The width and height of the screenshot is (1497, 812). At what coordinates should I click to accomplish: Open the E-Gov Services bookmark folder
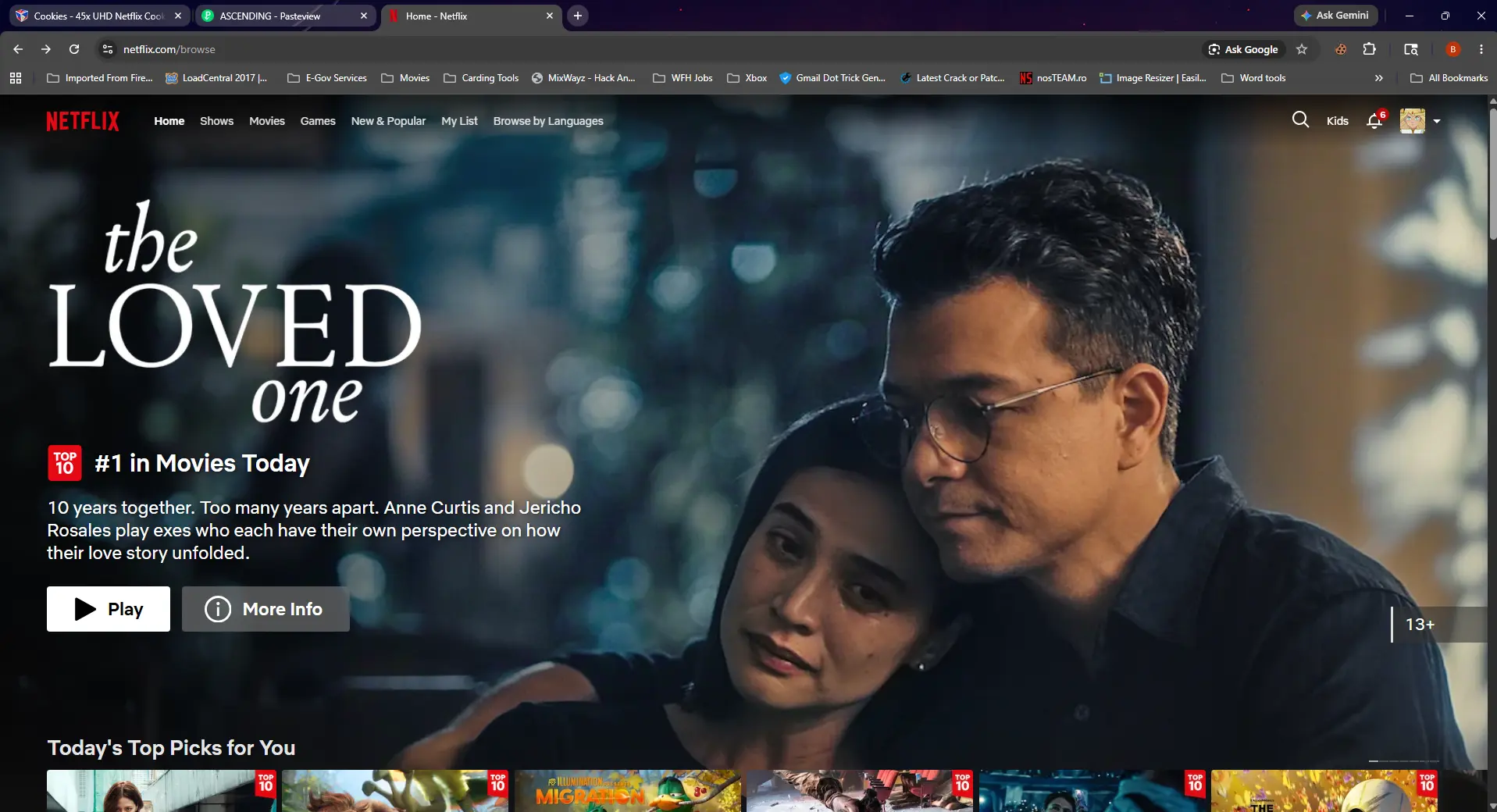point(327,78)
